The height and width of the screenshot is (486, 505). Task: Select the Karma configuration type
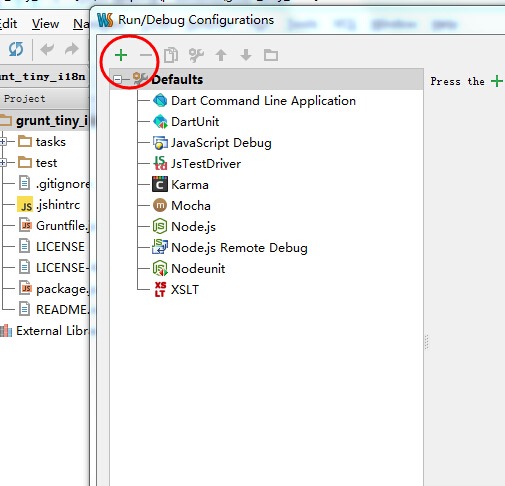(190, 185)
